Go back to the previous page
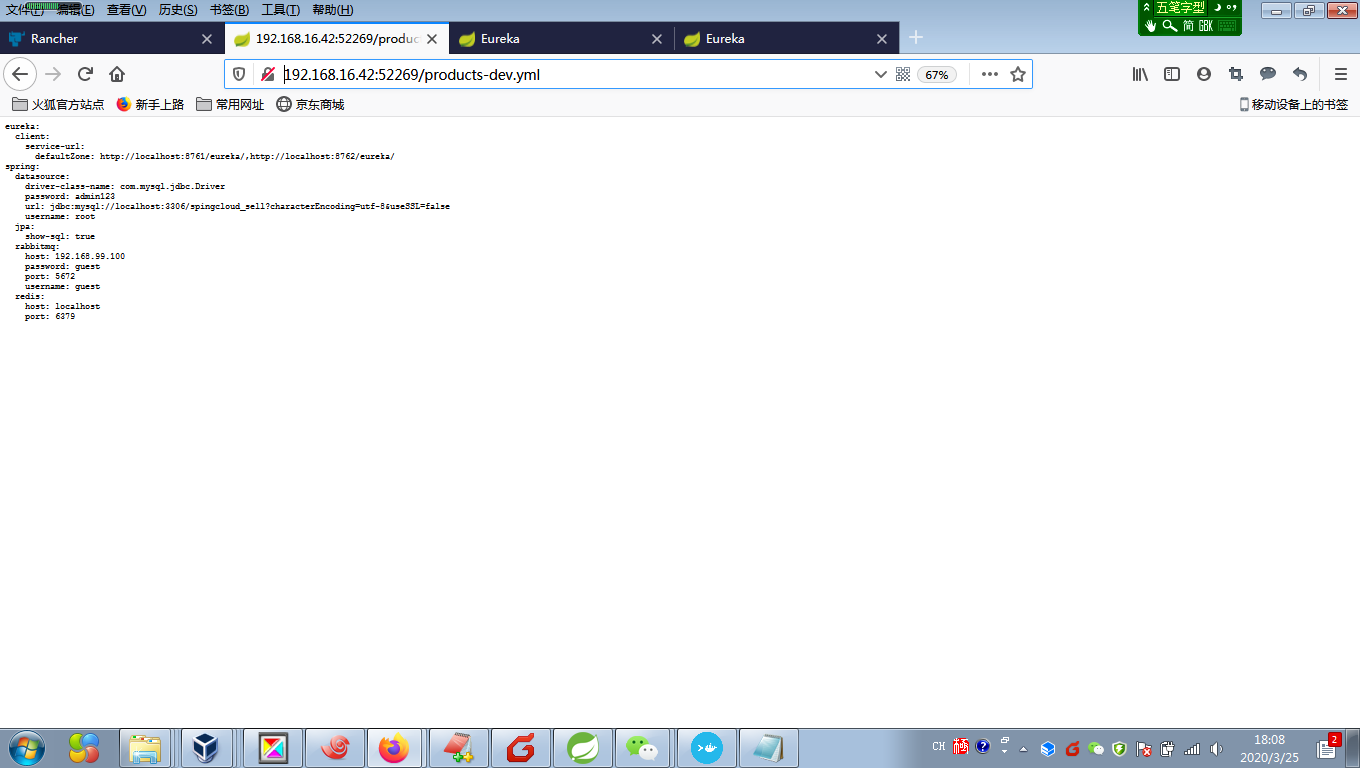Image resolution: width=1360 pixels, height=768 pixels. click(x=20, y=74)
